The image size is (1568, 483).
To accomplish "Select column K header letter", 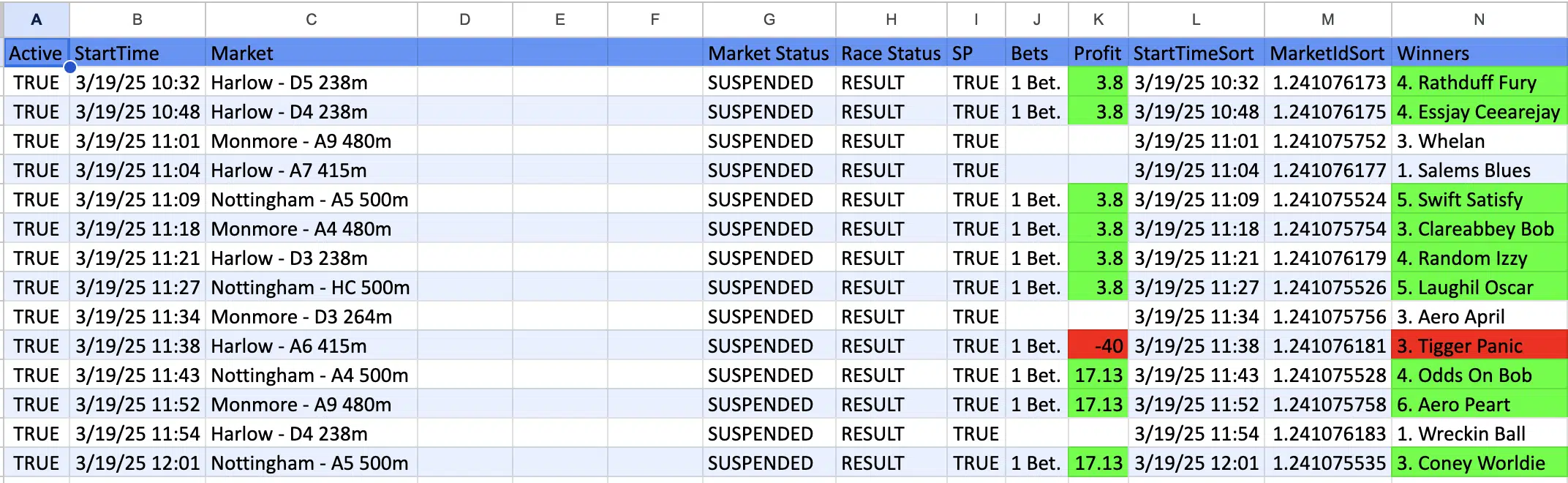I will point(1098,20).
